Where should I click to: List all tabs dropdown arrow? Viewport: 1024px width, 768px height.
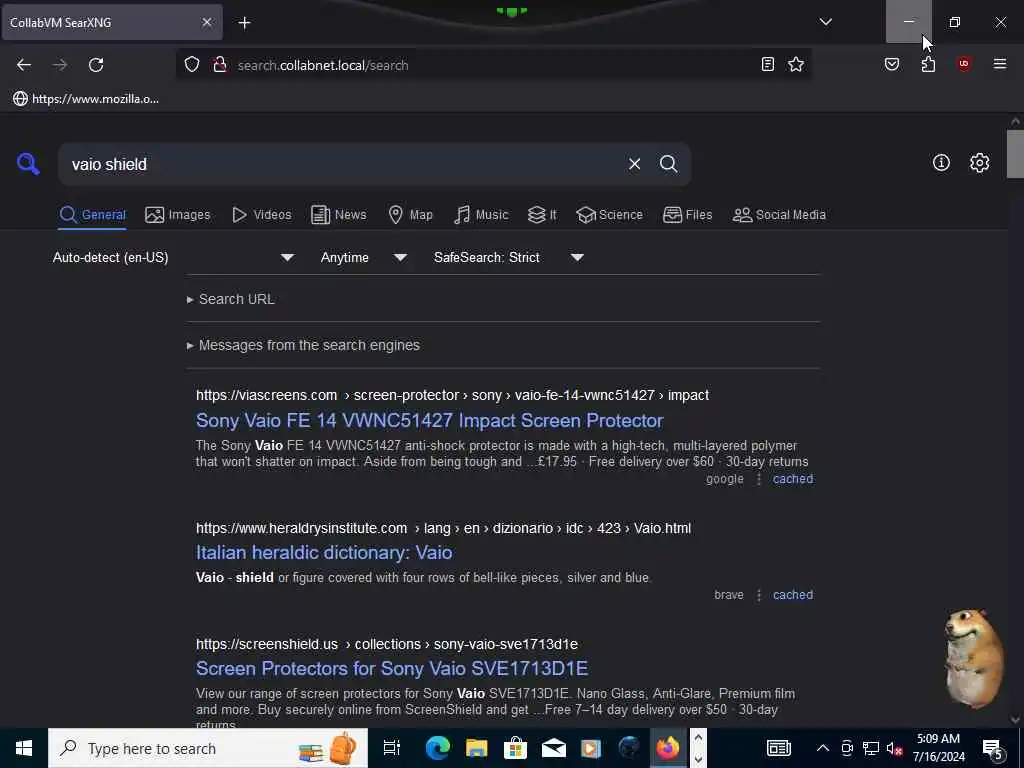[x=825, y=22]
